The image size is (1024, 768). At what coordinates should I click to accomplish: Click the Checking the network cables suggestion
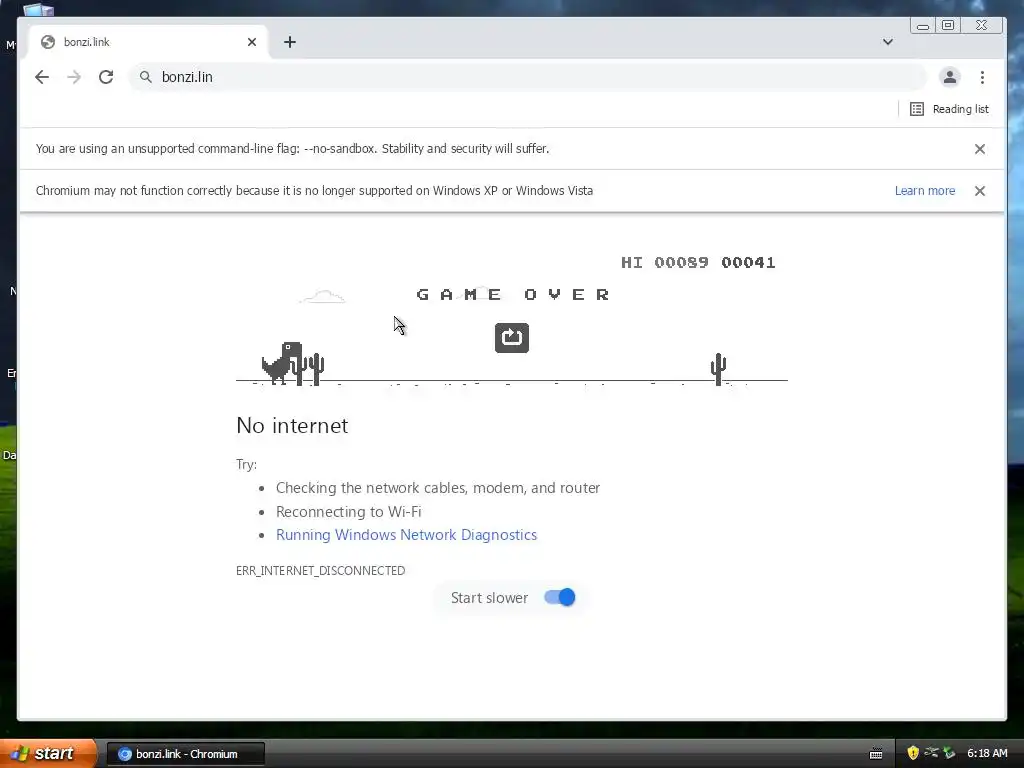point(438,488)
